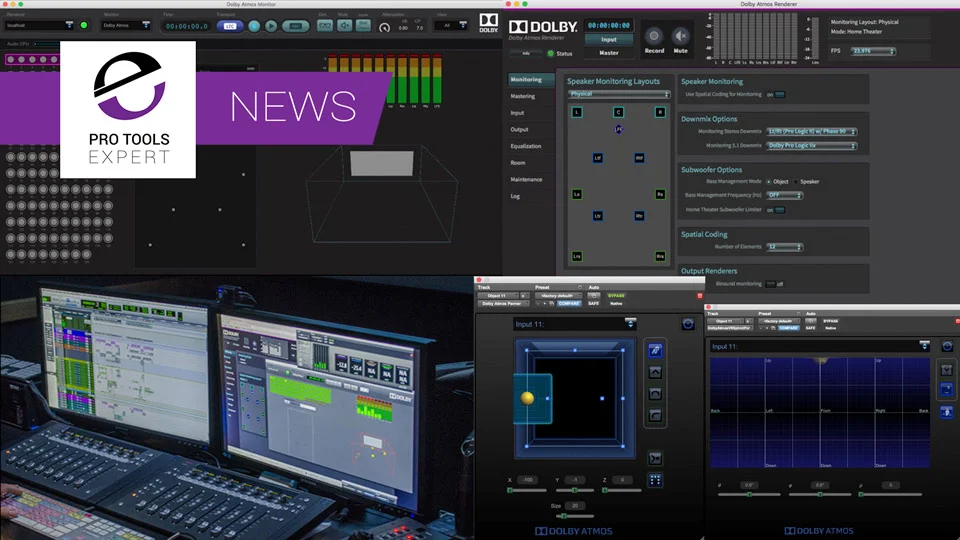960x540 pixels.
Task: Choose the sphere elevation icon in Panner
Action: pyautogui.click(x=655, y=394)
